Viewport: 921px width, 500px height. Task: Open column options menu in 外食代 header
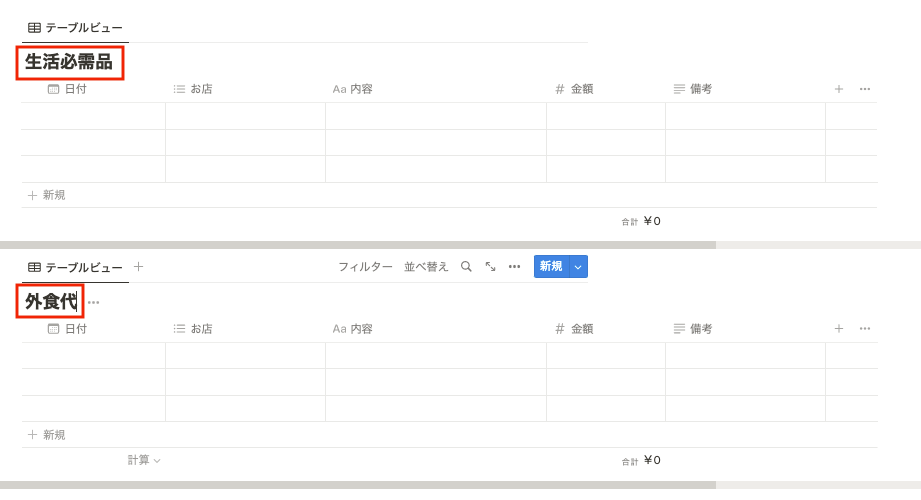click(x=864, y=329)
